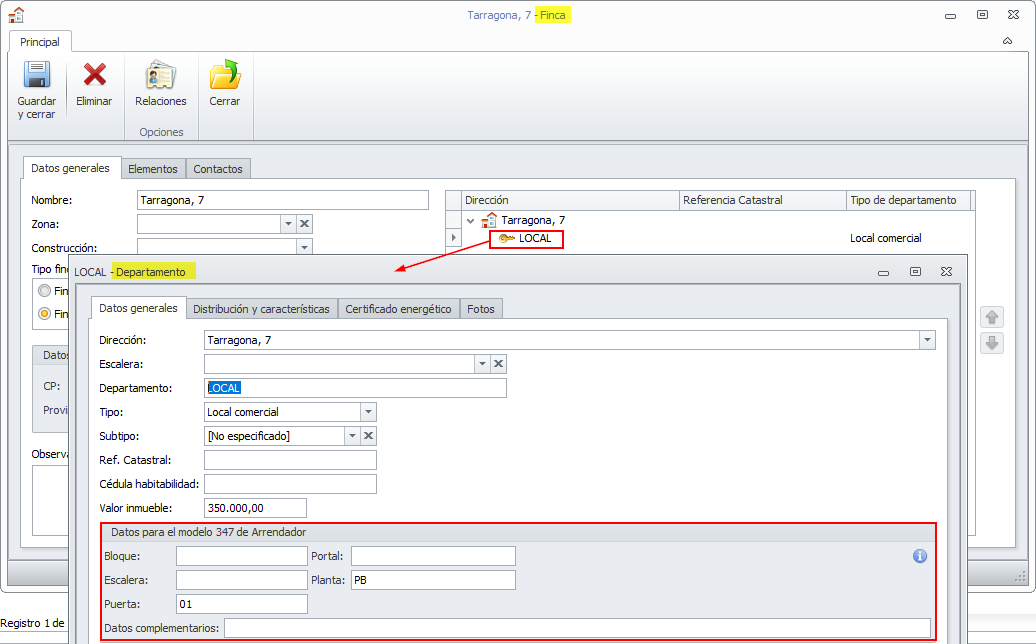1036x644 pixels.
Task: Select the Tarragona, 7 tree node
Action: [533, 220]
